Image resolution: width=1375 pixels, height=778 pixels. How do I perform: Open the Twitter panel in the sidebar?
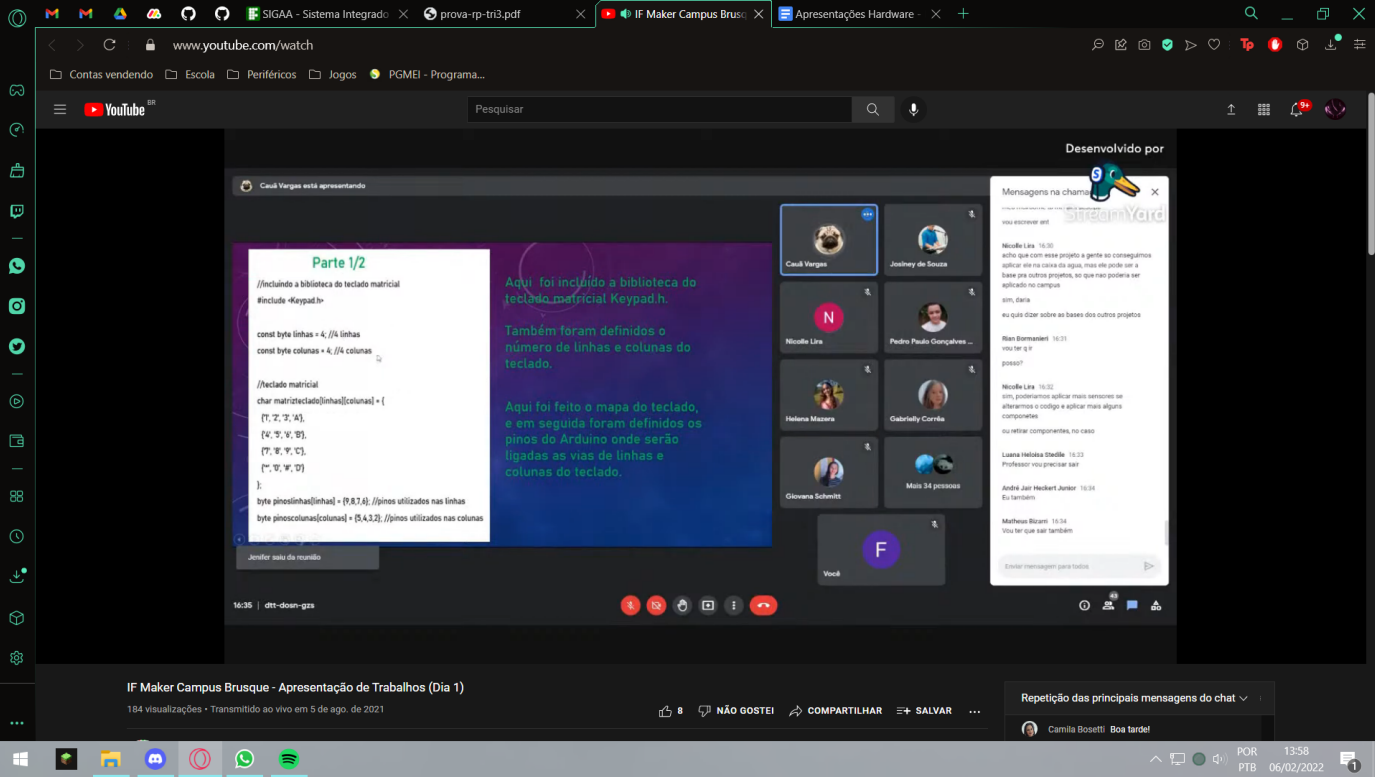[x=17, y=347]
